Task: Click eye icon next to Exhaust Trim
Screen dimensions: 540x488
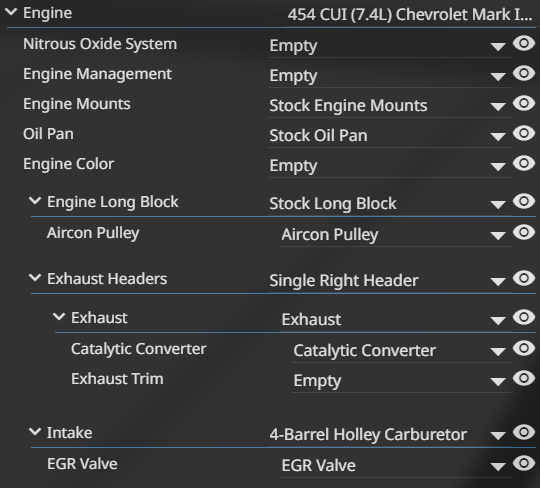Action: point(524,378)
